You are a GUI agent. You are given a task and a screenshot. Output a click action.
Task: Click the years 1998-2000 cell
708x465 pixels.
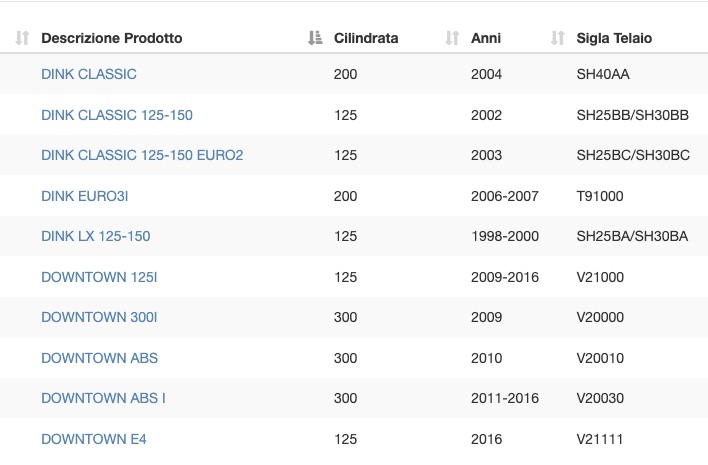(505, 236)
